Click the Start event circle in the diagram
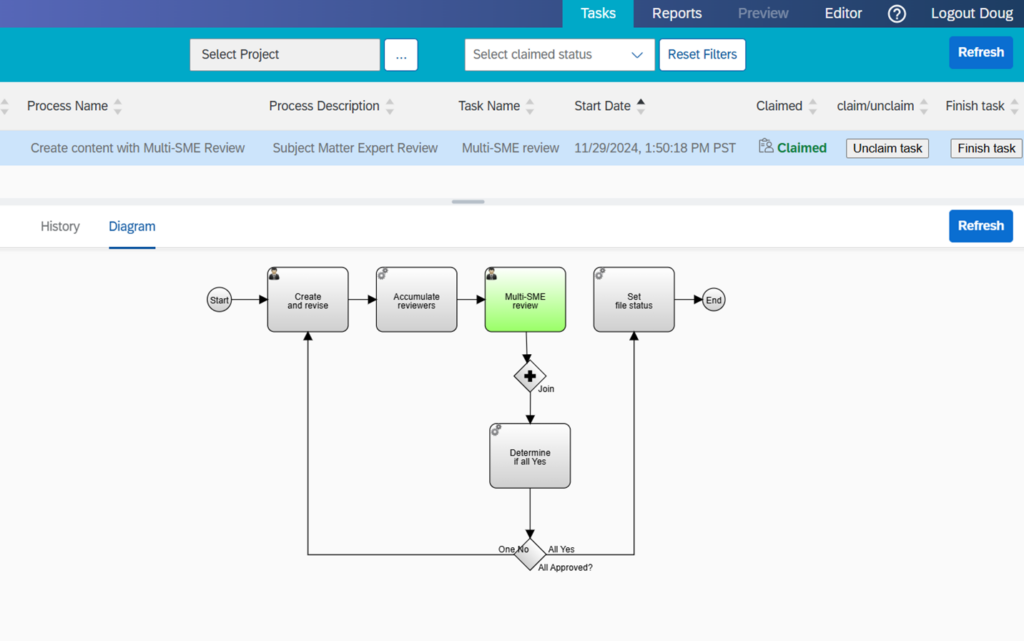The height and width of the screenshot is (641, 1024). pyautogui.click(x=219, y=299)
